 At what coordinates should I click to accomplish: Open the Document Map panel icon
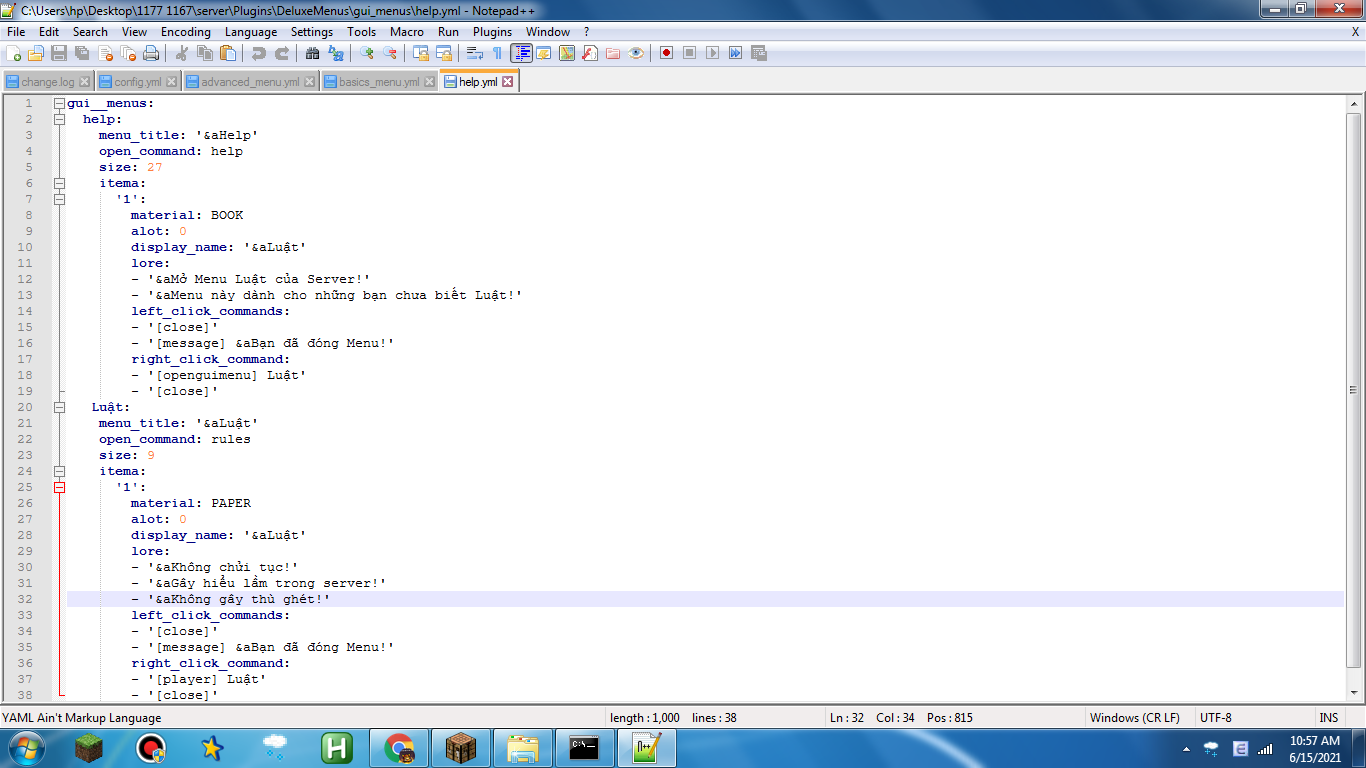(x=567, y=53)
